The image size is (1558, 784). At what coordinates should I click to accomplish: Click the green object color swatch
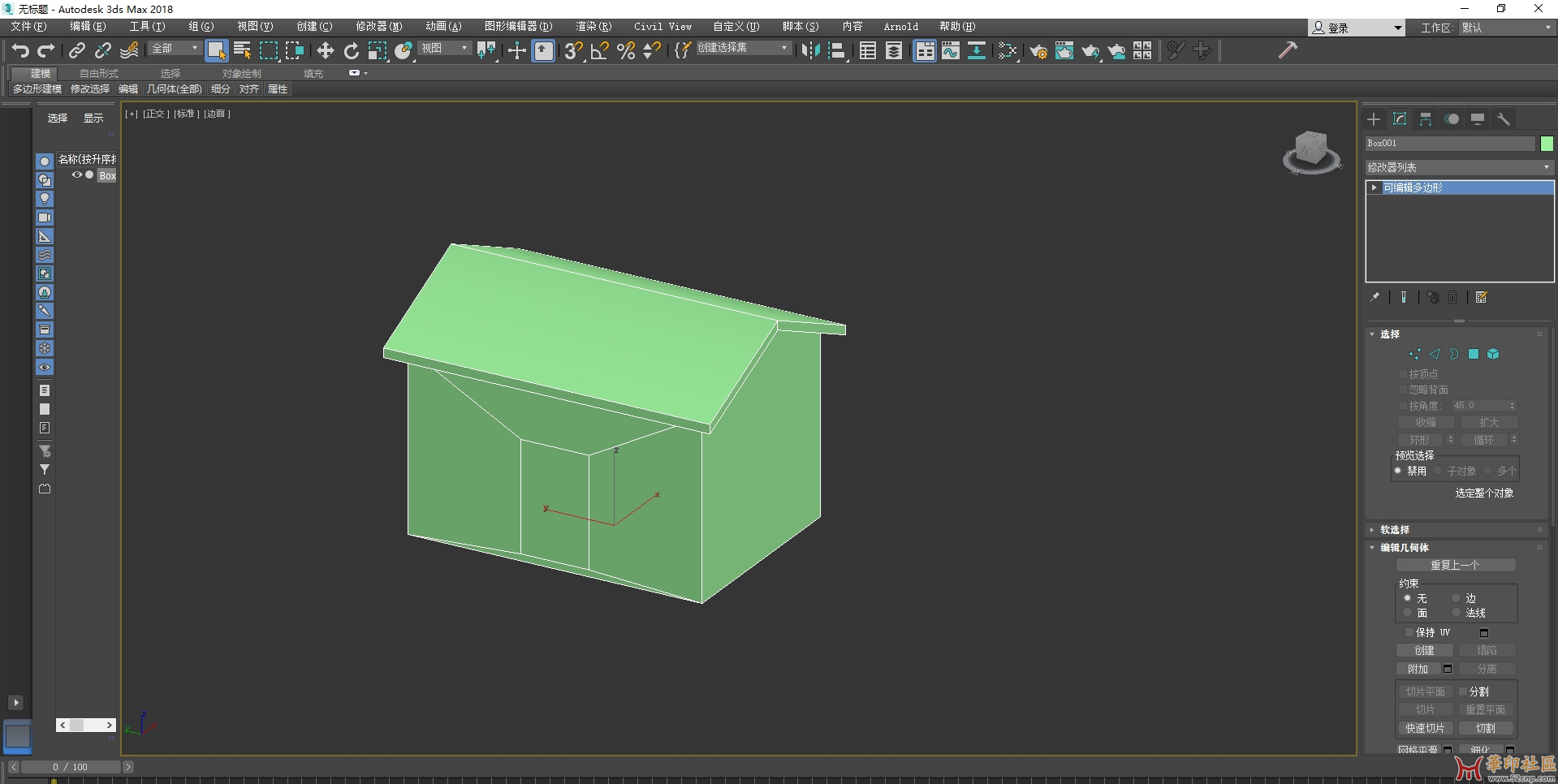click(x=1547, y=144)
